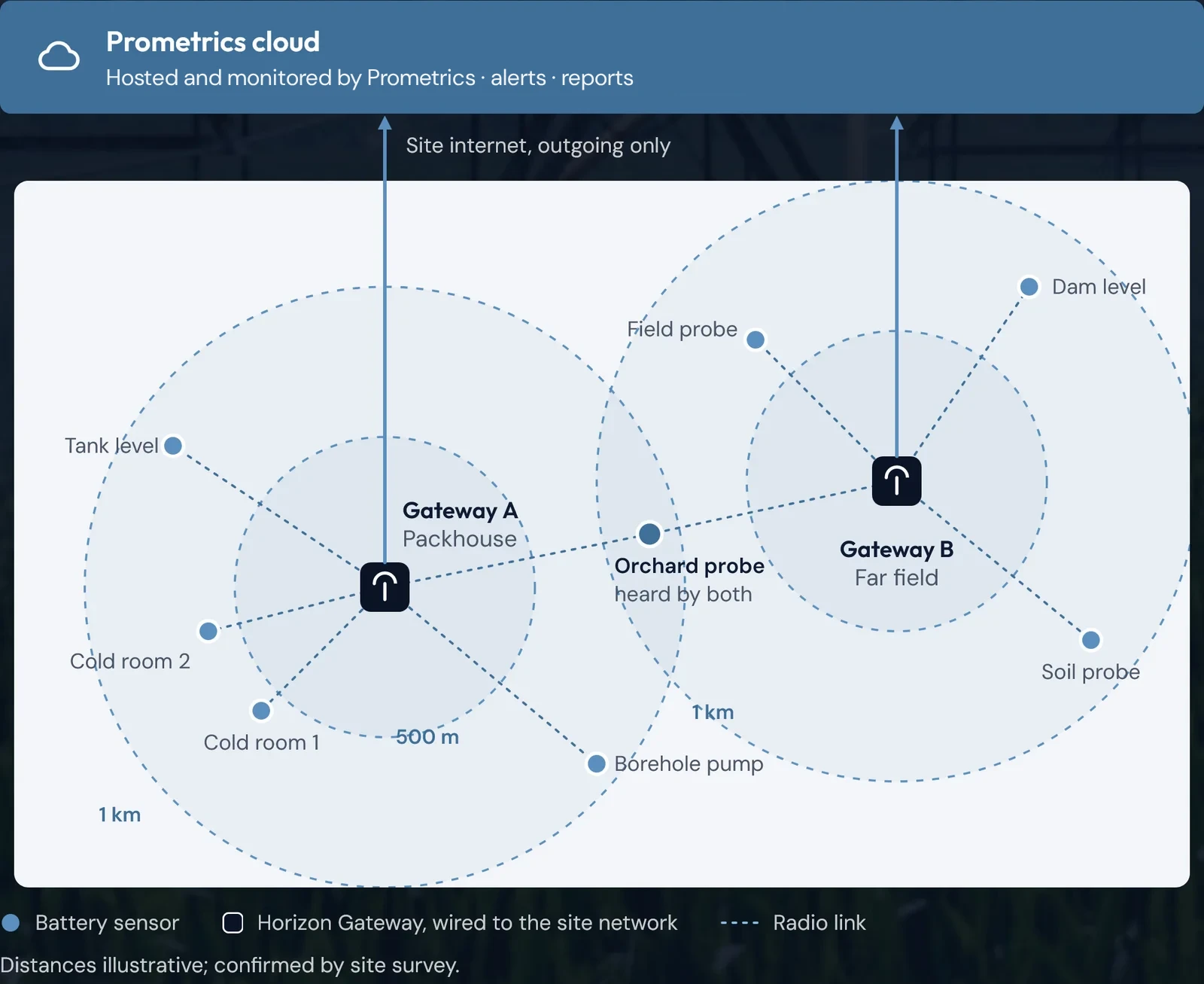Image resolution: width=1204 pixels, height=984 pixels.
Task: Click 'Horizon Gateway, wired to the site network'
Action: [467, 922]
